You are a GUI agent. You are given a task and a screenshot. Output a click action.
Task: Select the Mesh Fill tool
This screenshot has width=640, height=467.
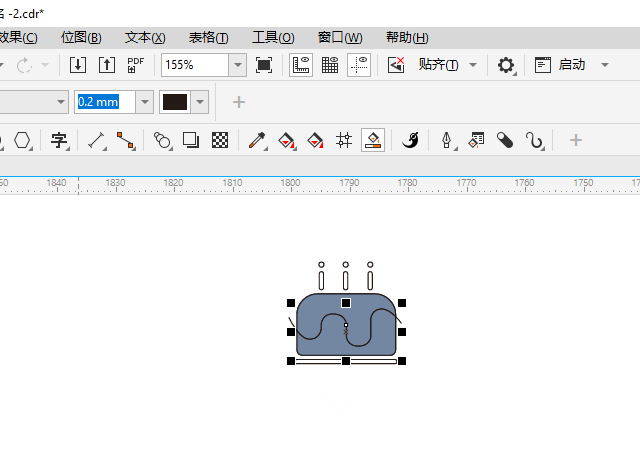coord(344,141)
